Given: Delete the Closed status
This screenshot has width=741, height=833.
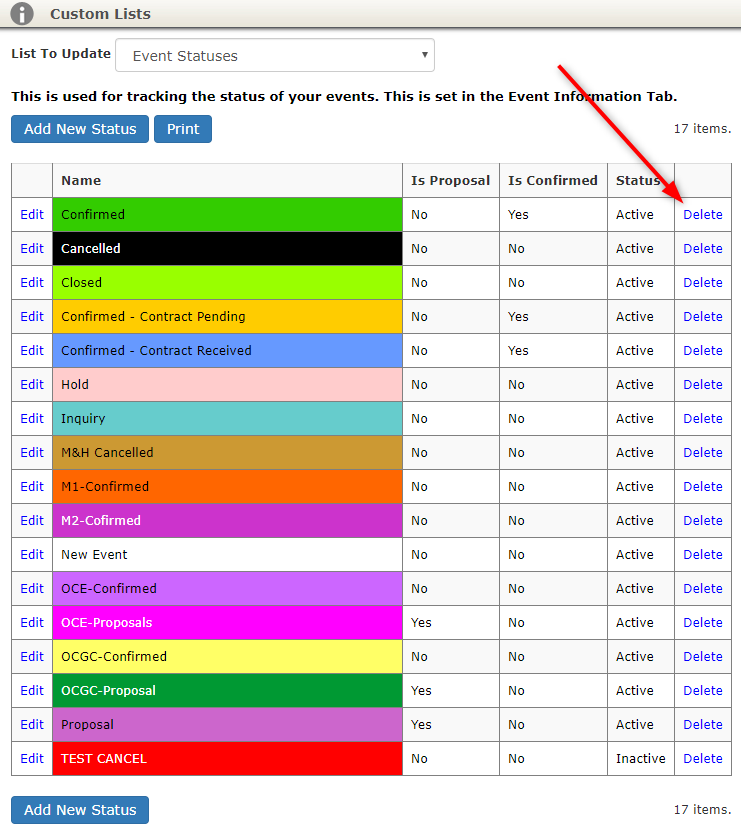Looking at the screenshot, I should pyautogui.click(x=703, y=283).
